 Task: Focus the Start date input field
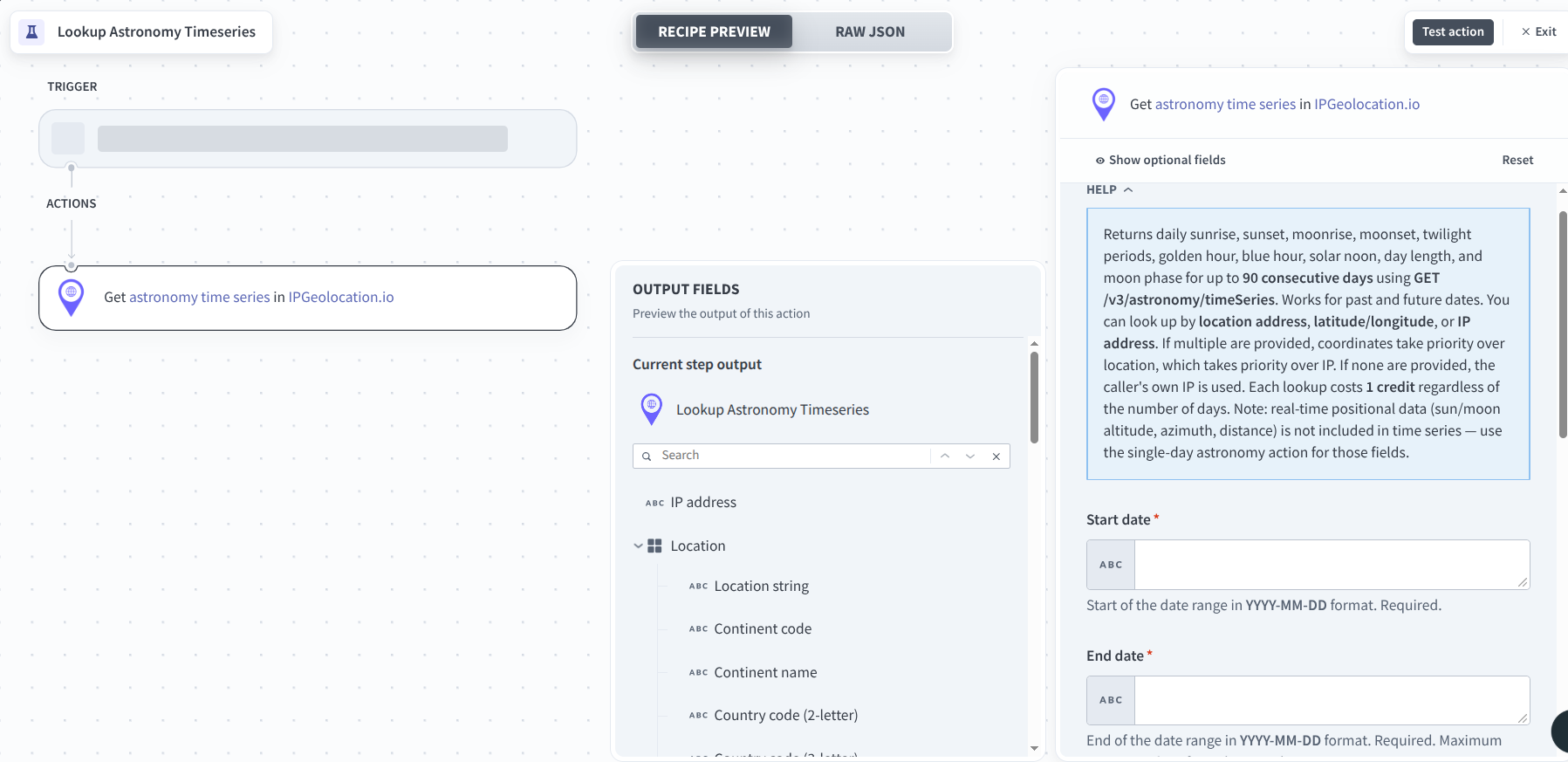tap(1332, 565)
